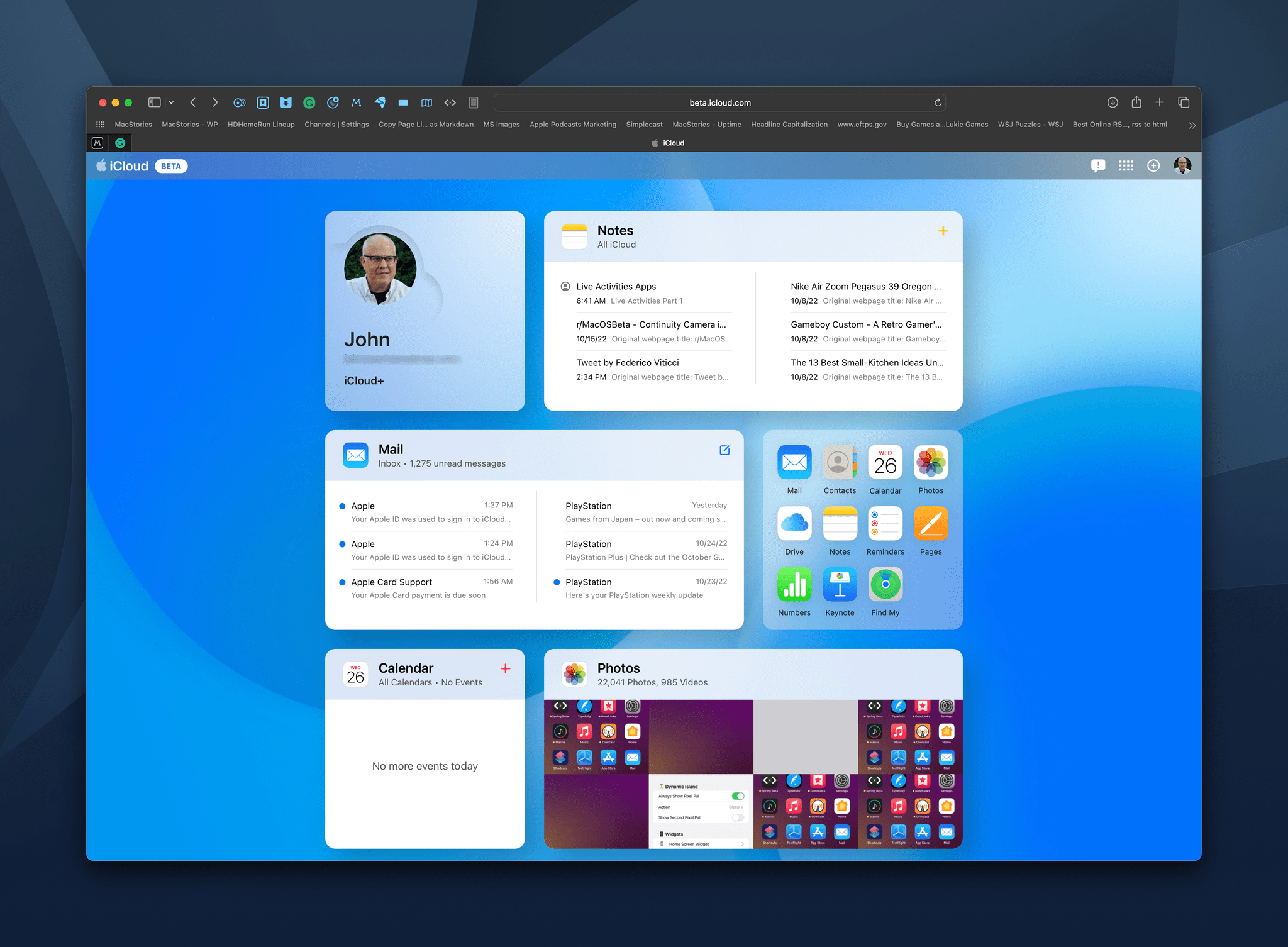Screen dimensions: 1288x947
Task: Add new event in Calendar widget
Action: [x=505, y=668]
